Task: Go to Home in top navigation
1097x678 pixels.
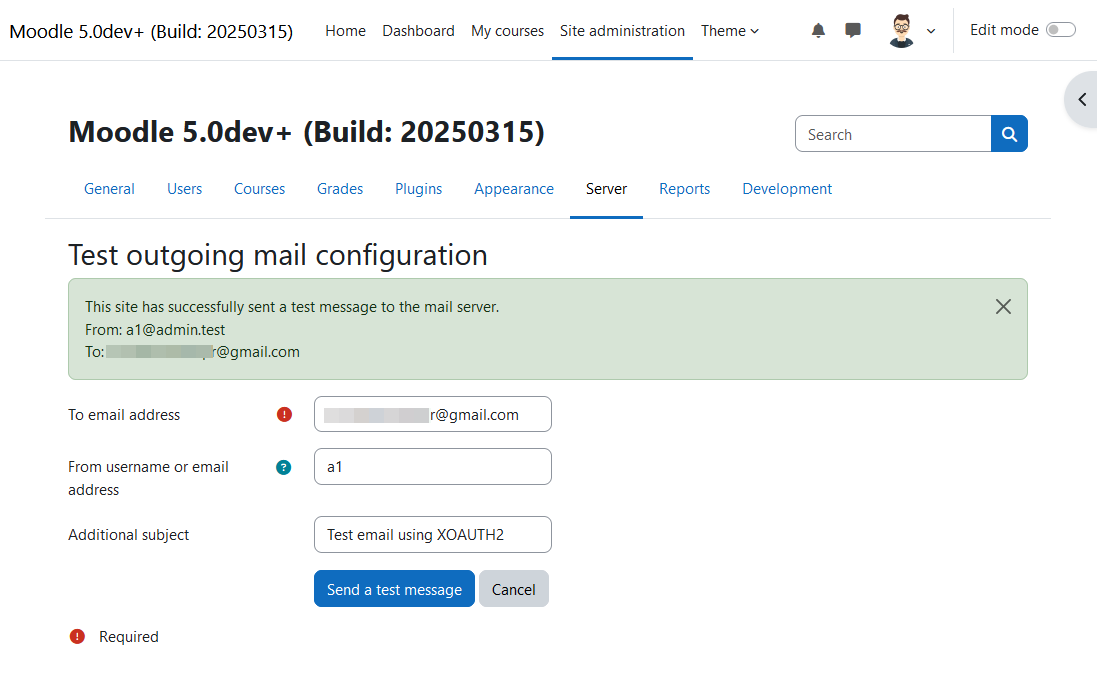Action: [x=346, y=31]
